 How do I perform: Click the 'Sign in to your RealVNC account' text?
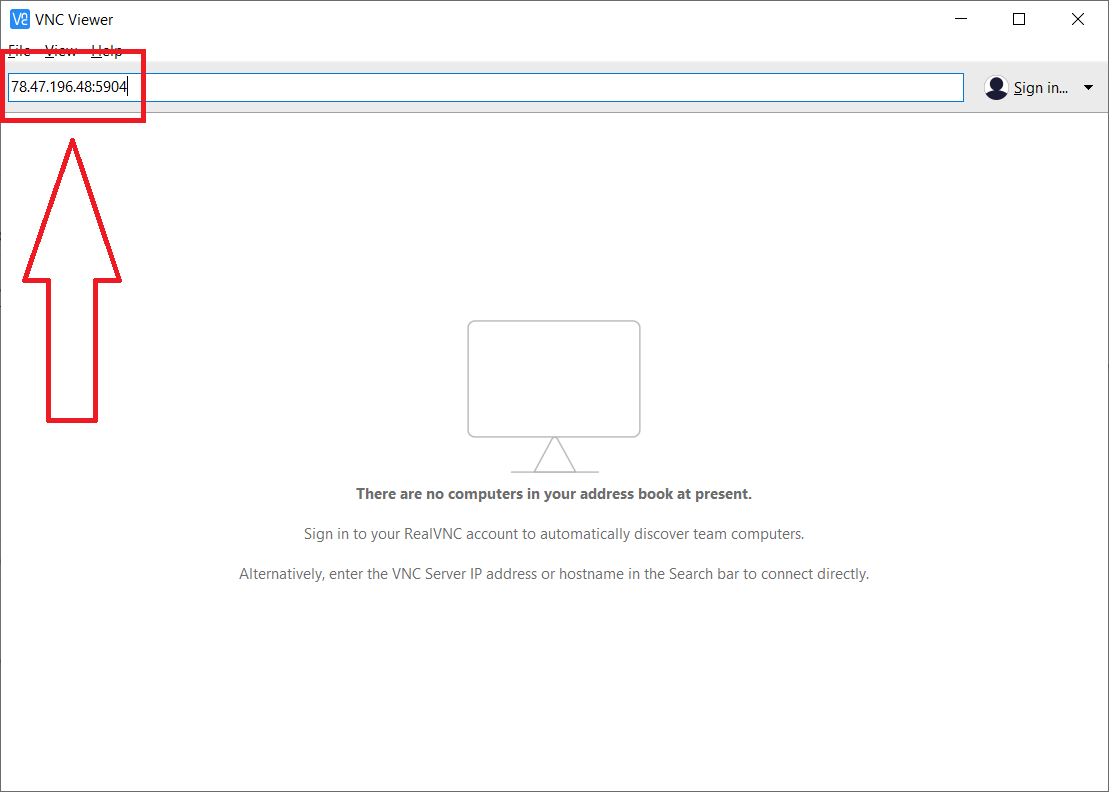[x=553, y=534]
